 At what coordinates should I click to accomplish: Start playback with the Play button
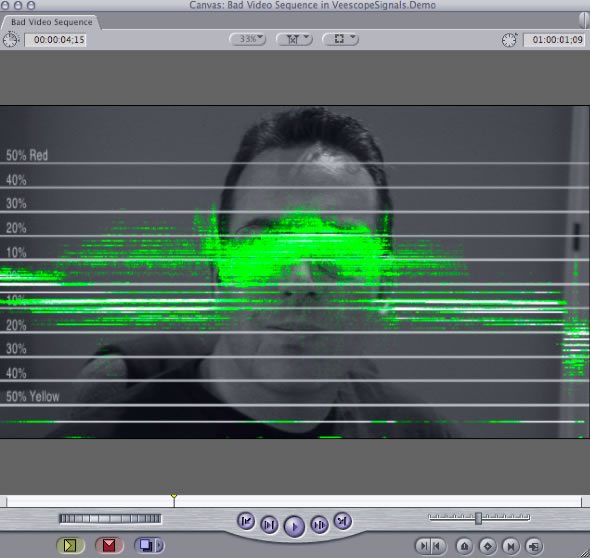pyautogui.click(x=294, y=526)
